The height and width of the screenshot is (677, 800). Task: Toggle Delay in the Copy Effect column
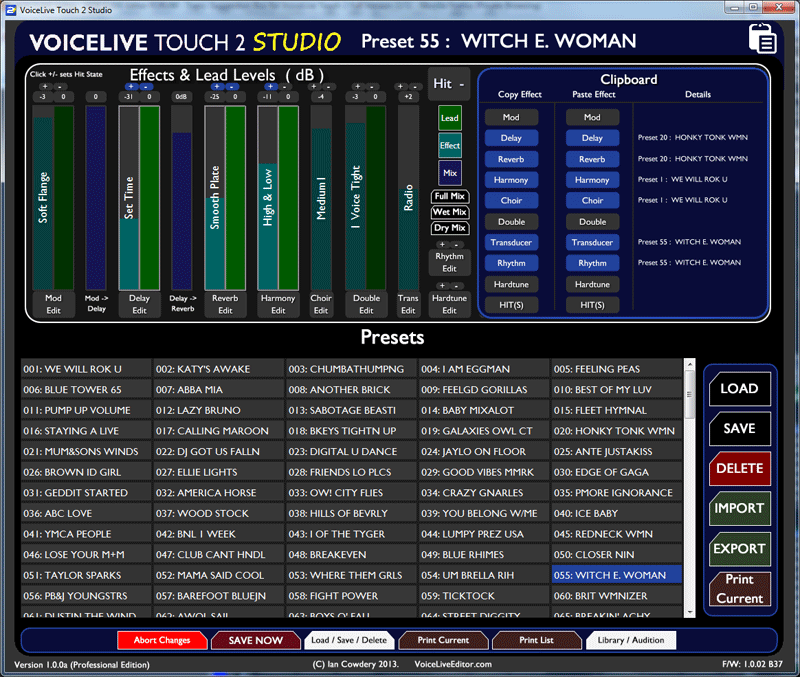coord(512,138)
